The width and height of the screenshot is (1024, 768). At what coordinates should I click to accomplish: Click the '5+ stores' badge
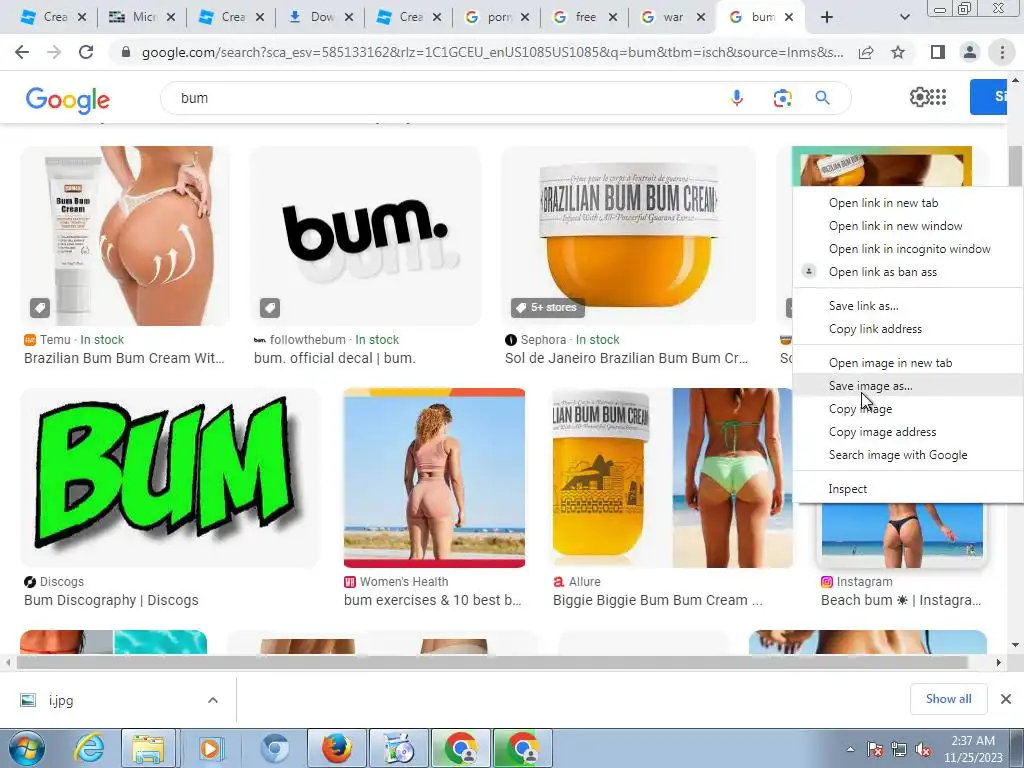[x=547, y=308]
